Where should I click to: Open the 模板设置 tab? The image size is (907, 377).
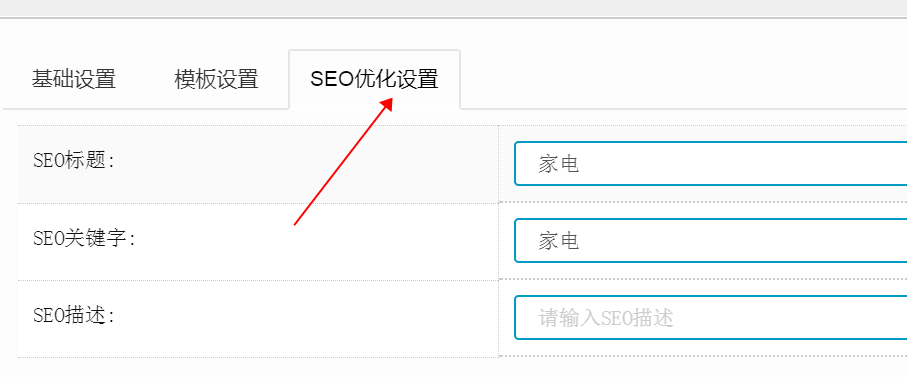pos(216,79)
